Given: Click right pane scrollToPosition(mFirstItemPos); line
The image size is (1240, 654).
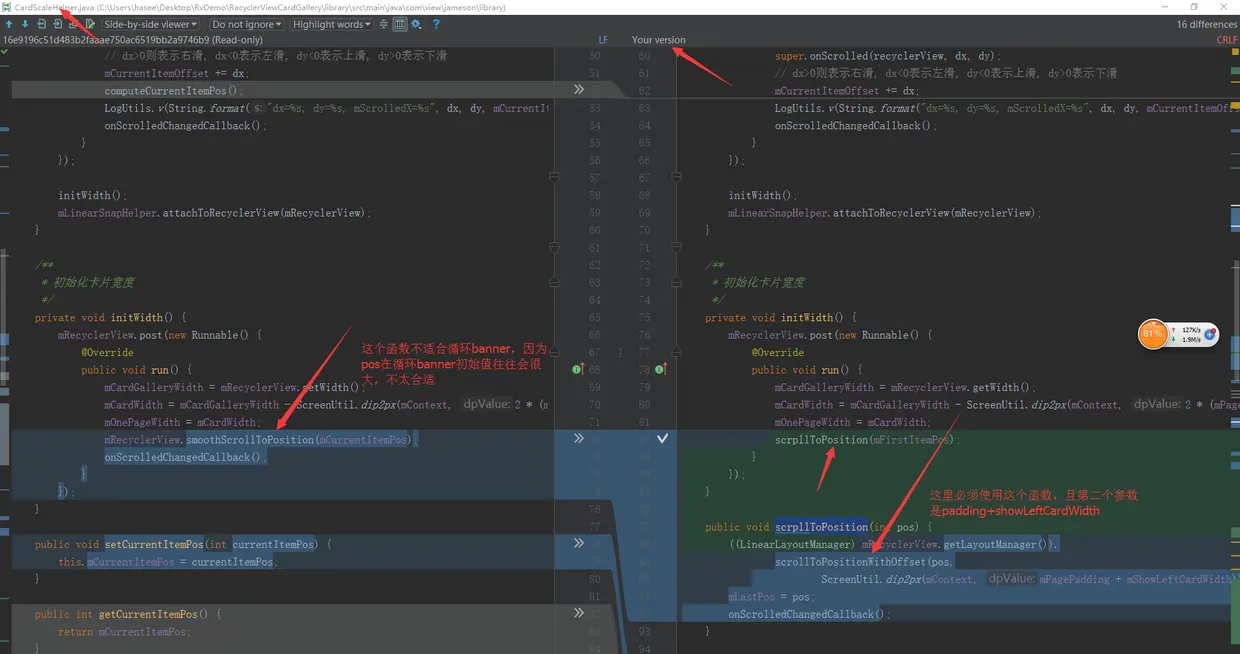Looking at the screenshot, I should point(867,439).
